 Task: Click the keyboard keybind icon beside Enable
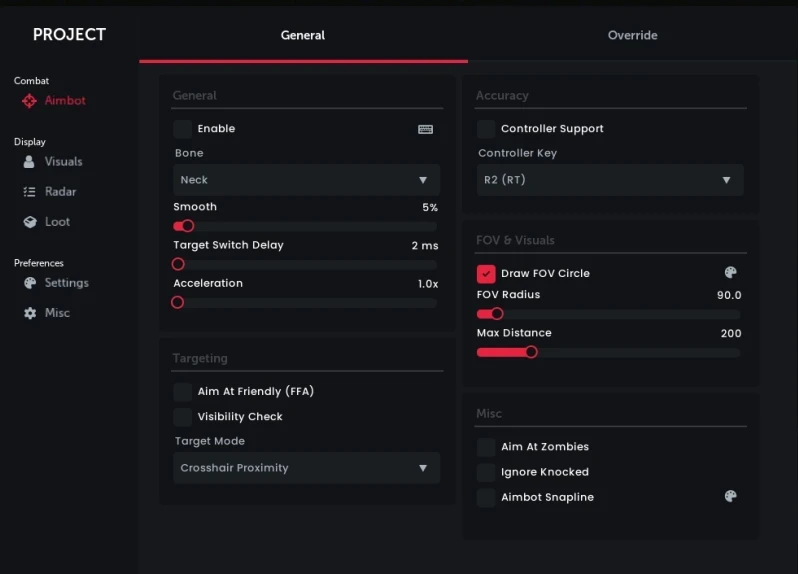pos(425,129)
